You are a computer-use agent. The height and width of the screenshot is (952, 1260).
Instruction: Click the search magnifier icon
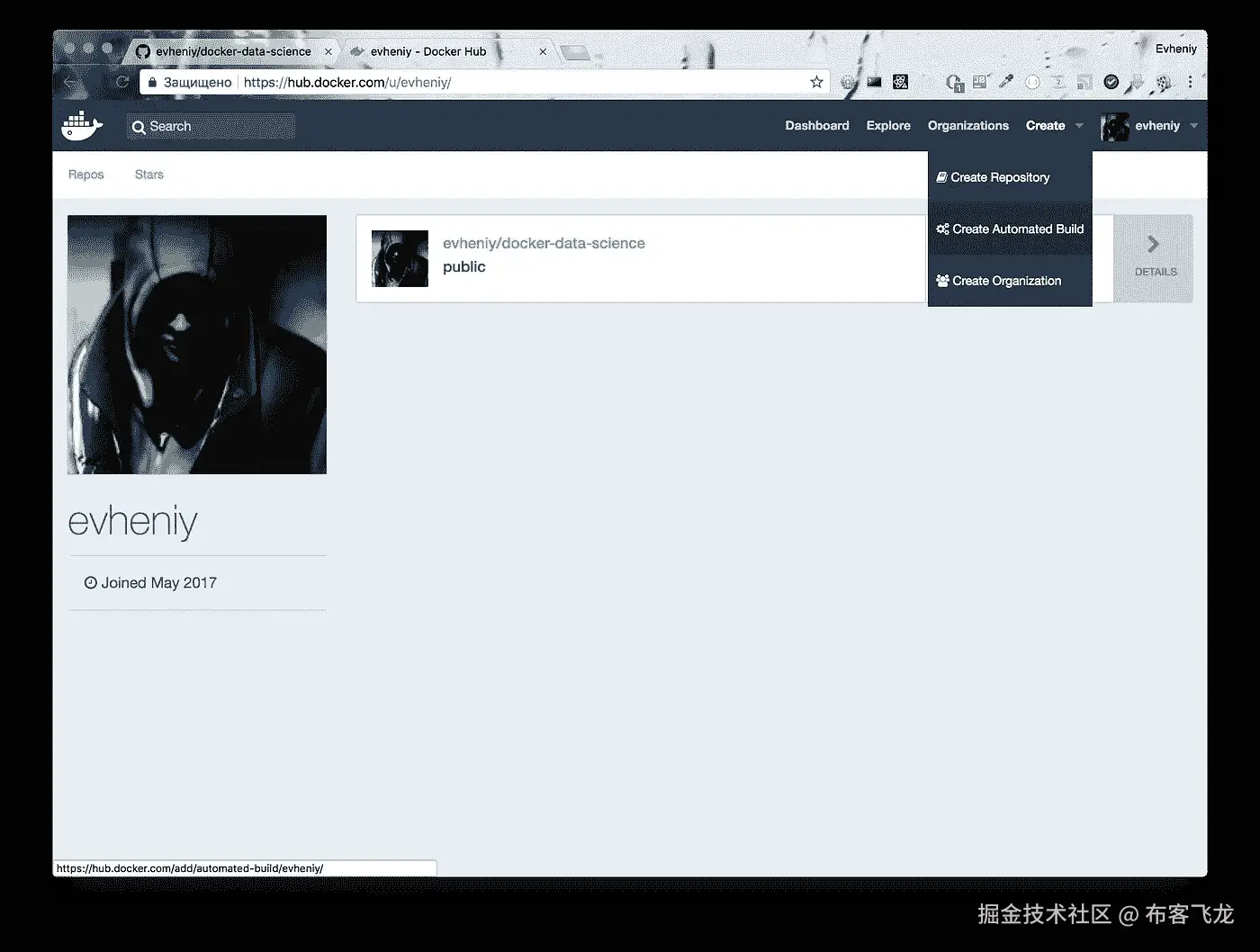[139, 127]
